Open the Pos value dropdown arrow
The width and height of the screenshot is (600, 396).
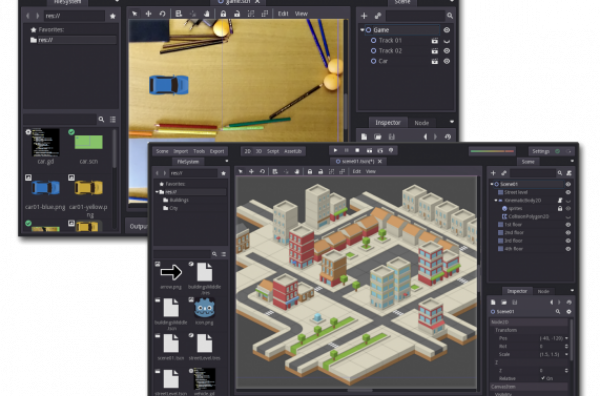[566, 338]
